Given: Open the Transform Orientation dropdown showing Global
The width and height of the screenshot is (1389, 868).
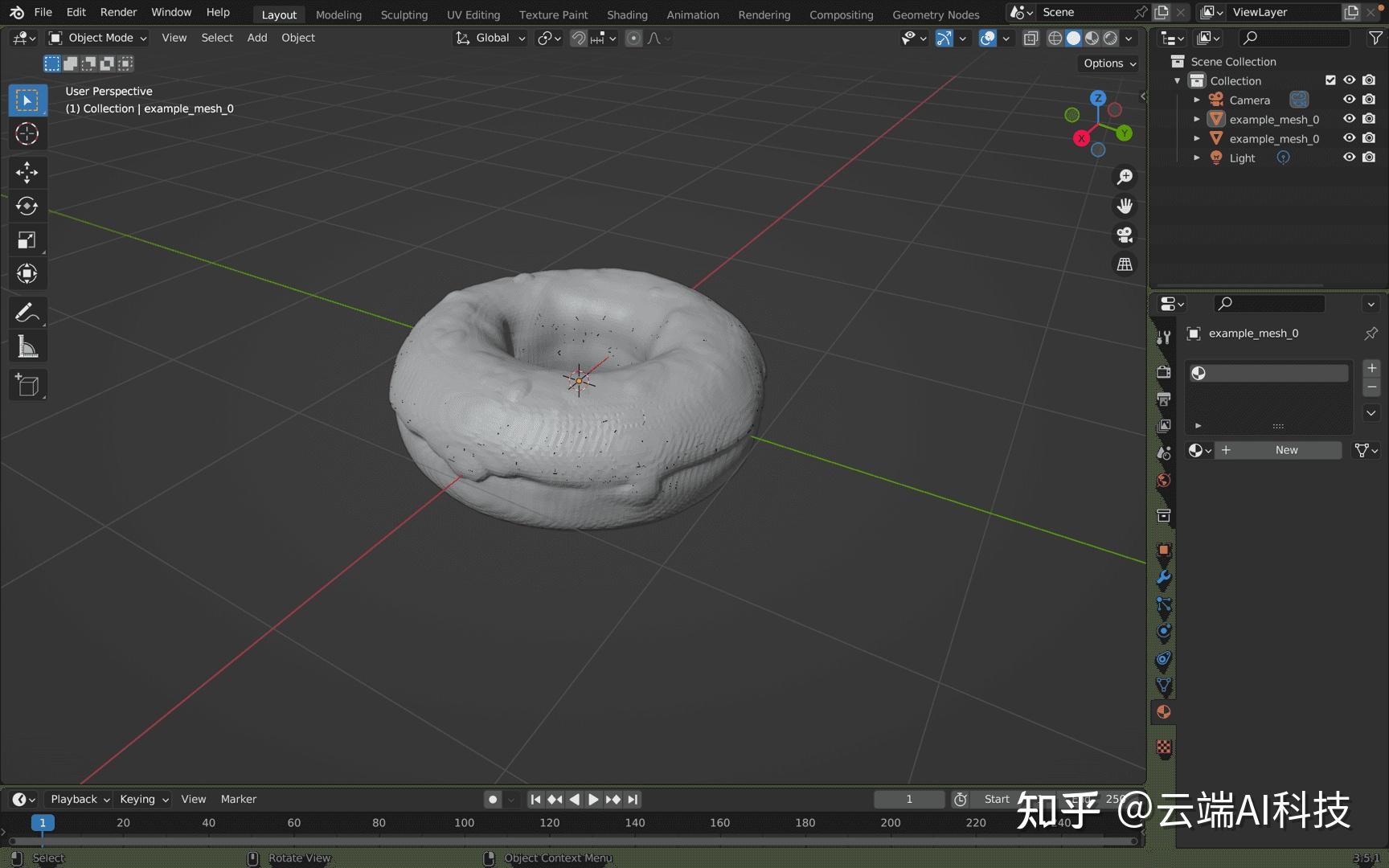Looking at the screenshot, I should pos(489,38).
